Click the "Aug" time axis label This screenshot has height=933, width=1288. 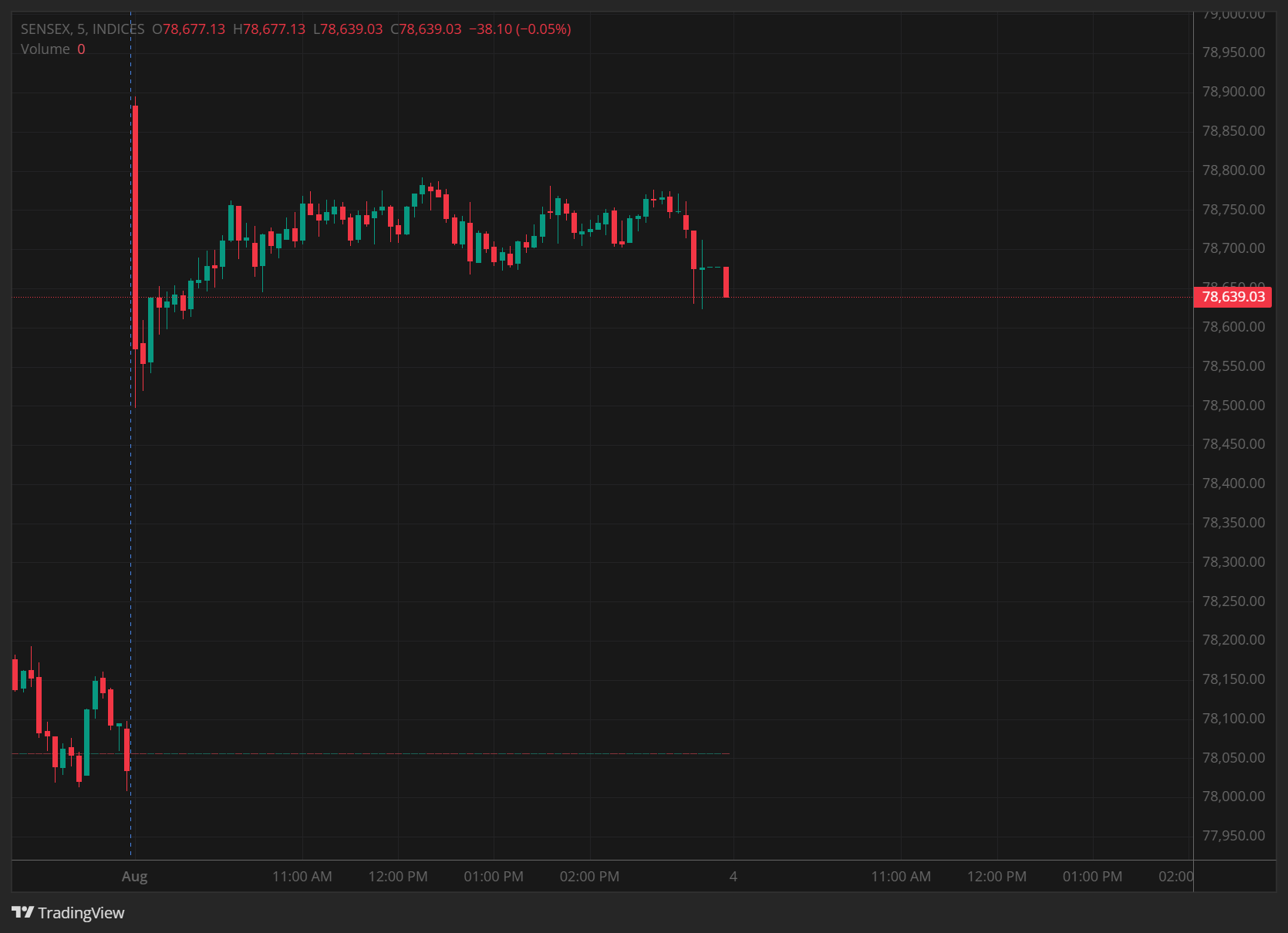(134, 877)
